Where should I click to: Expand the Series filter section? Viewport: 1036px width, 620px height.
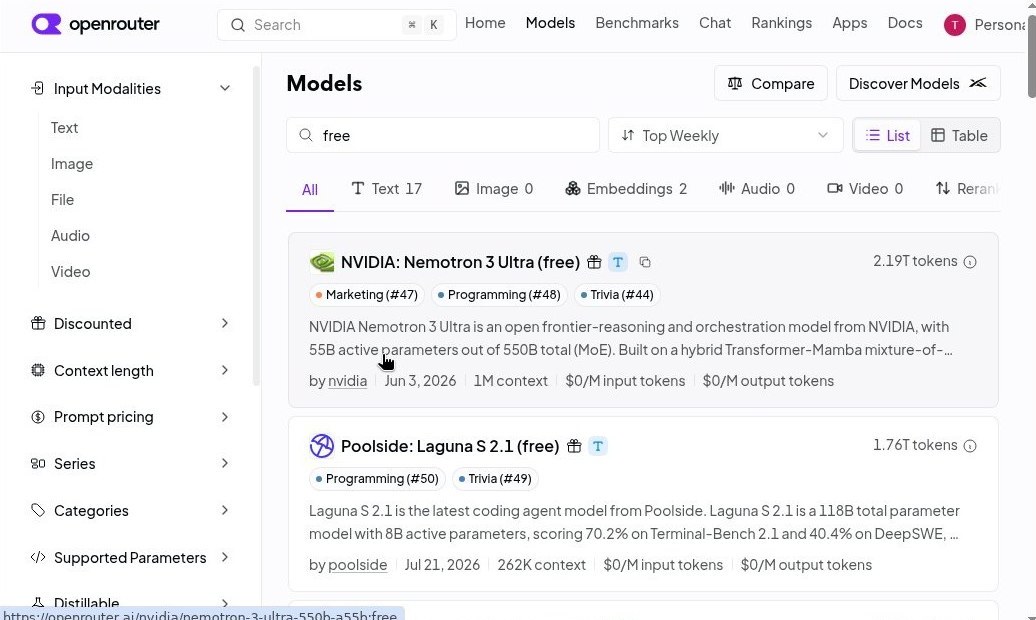pyautogui.click(x=225, y=463)
